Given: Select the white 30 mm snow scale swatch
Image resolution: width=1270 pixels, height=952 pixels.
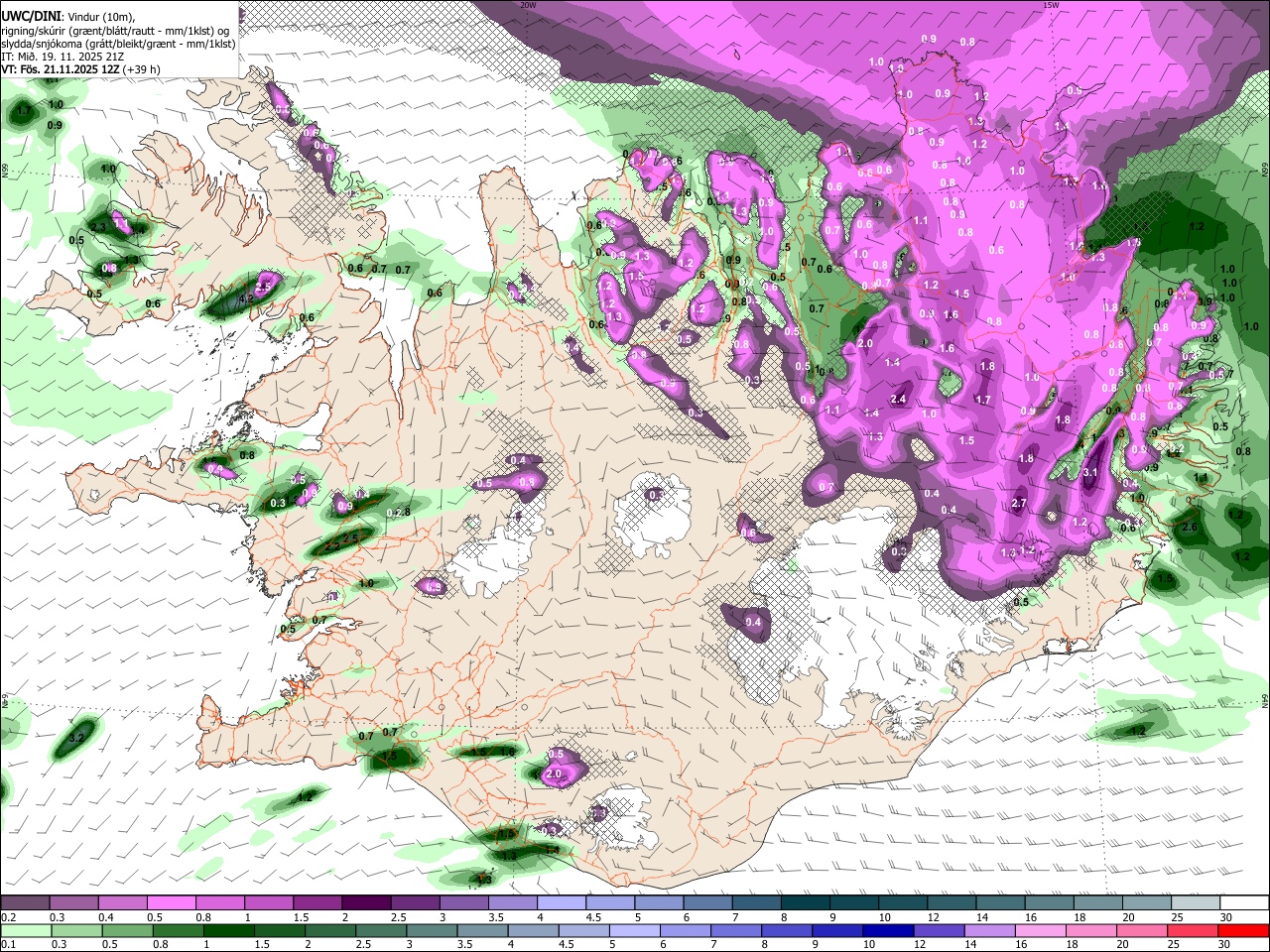Looking at the screenshot, I should [1244, 902].
